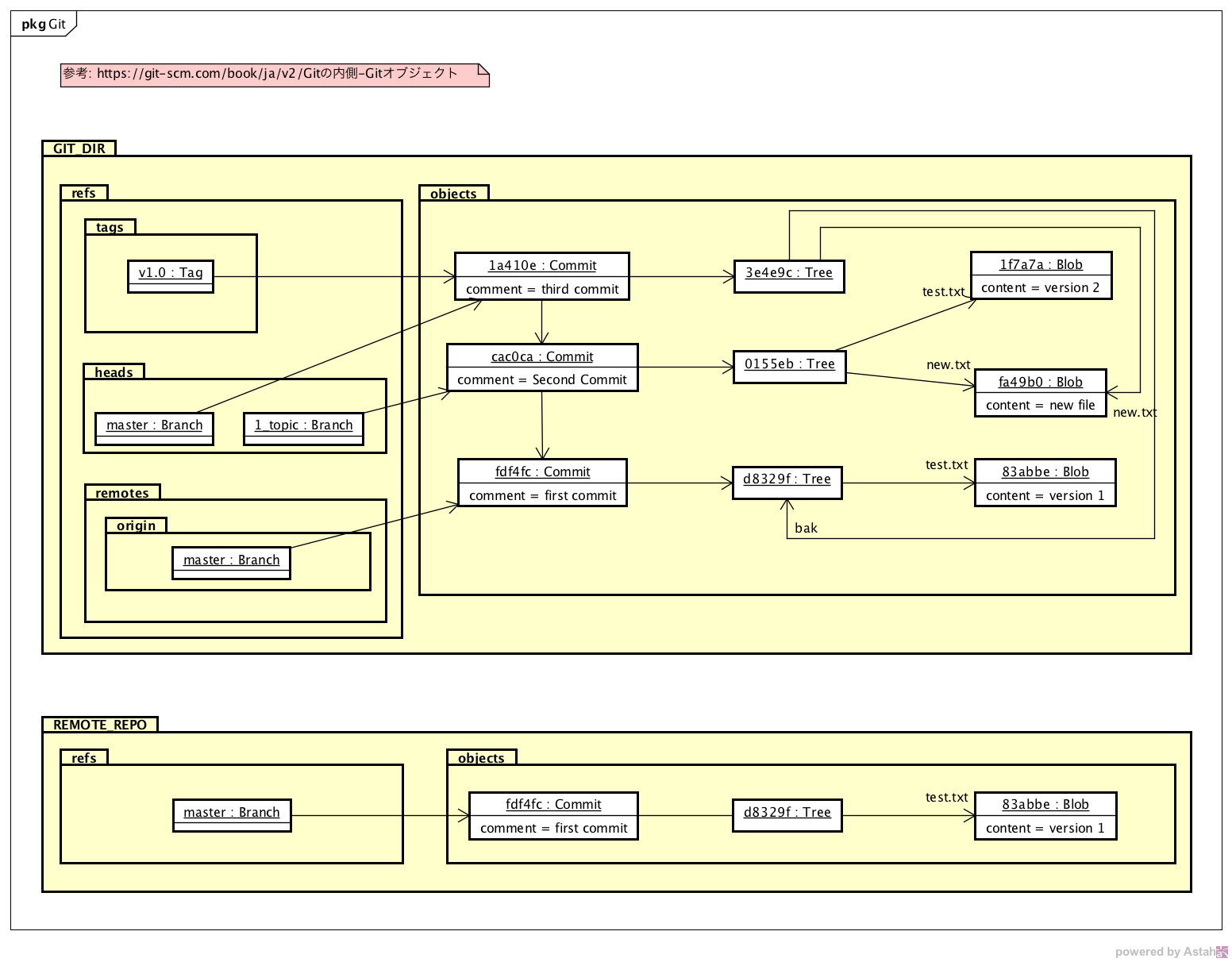The width and height of the screenshot is (1232, 962).
Task: Select the cac0ca Commit object
Action: (x=542, y=367)
